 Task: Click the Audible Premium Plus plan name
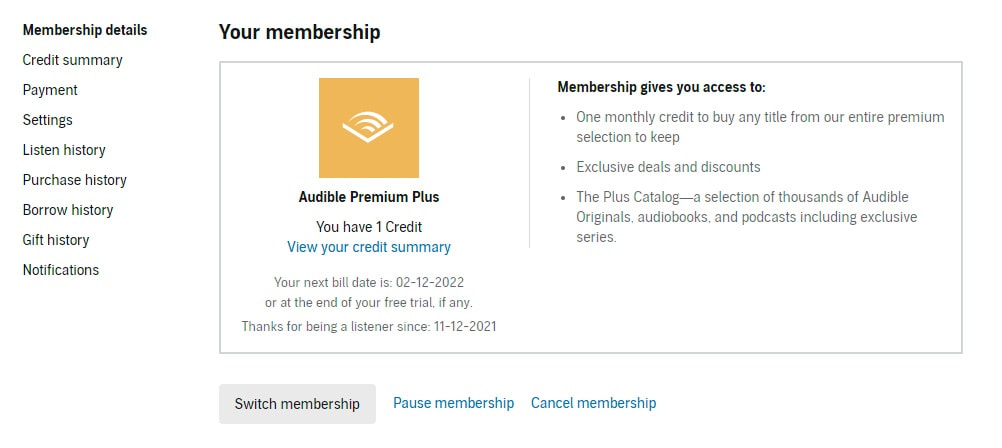click(x=369, y=197)
